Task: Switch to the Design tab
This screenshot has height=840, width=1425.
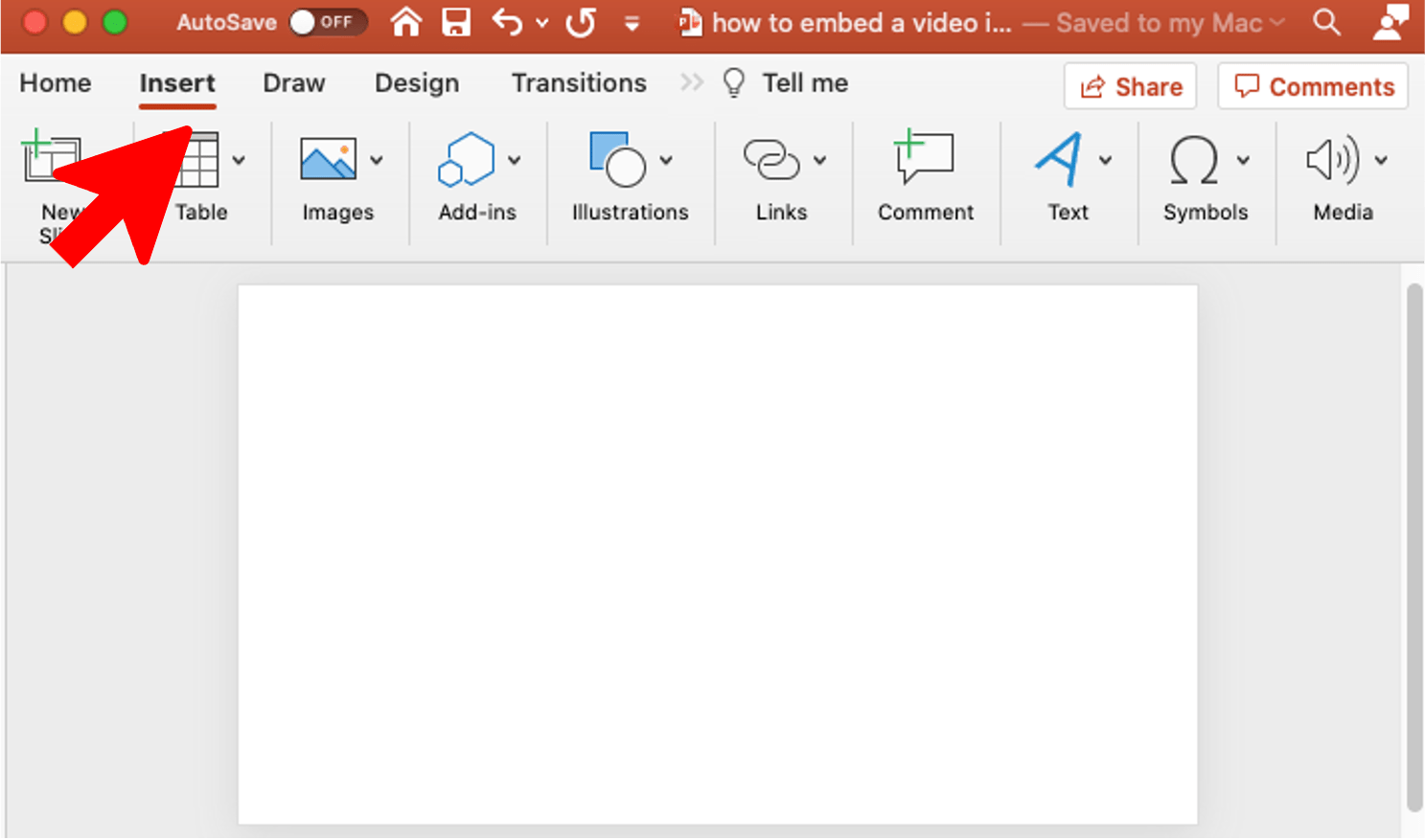Action: (x=416, y=83)
